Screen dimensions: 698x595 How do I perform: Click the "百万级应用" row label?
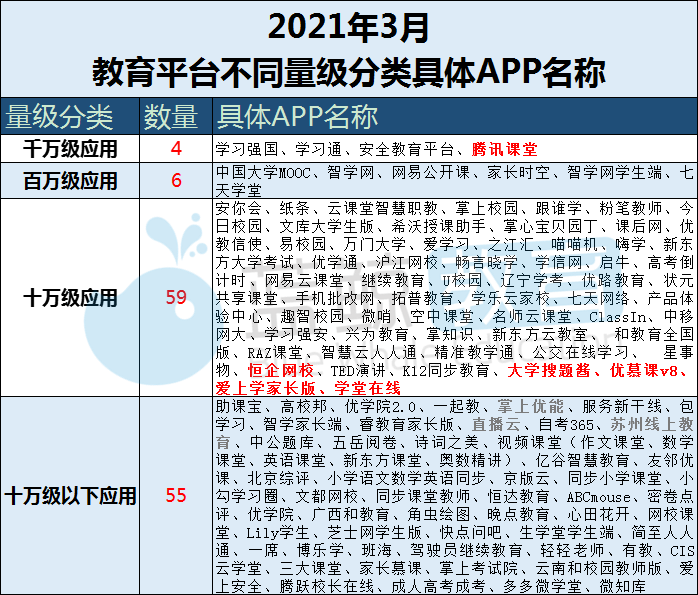[70, 181]
